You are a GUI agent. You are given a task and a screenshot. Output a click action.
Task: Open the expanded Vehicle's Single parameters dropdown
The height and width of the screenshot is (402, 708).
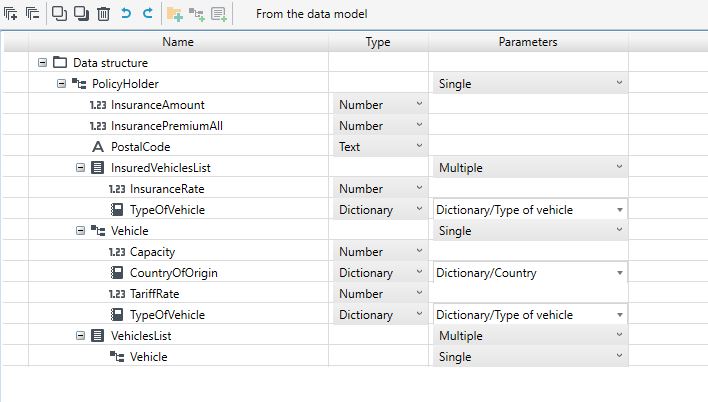pyautogui.click(x=530, y=231)
